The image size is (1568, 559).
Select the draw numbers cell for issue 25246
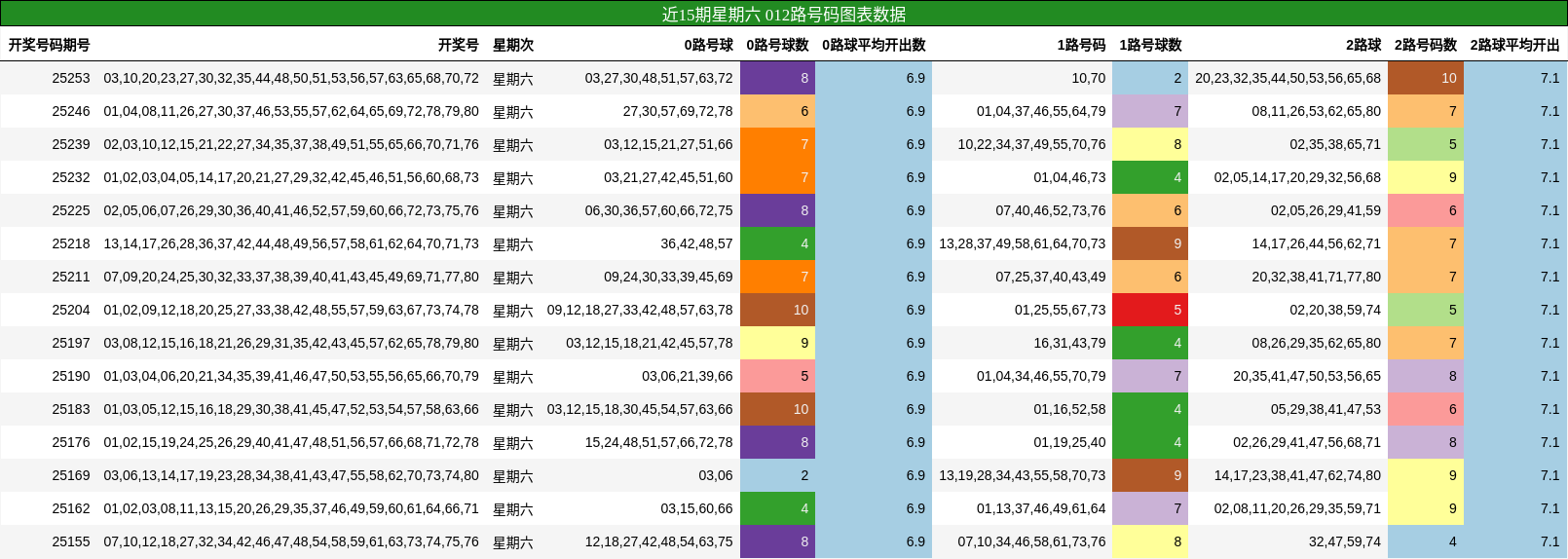291,111
